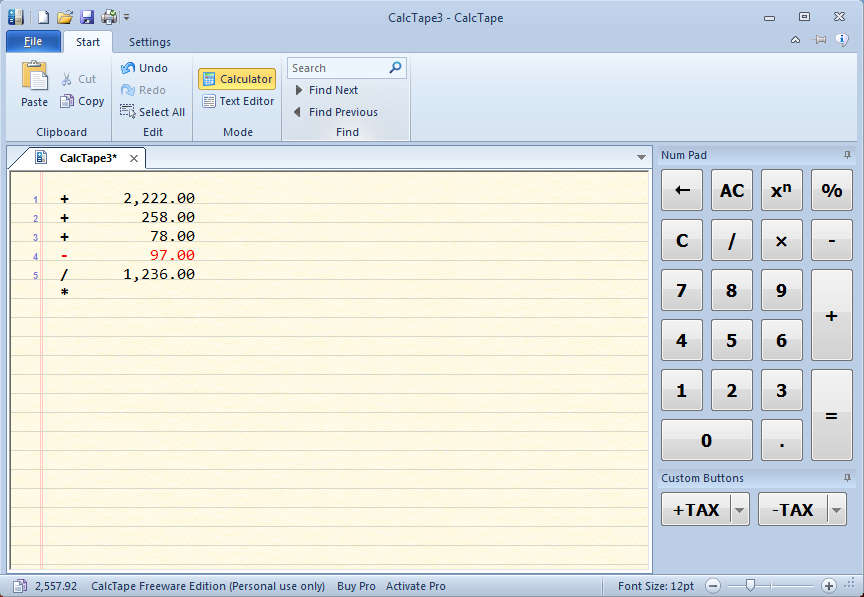Click the Undo arrow icon
864x597 pixels.
pos(128,68)
